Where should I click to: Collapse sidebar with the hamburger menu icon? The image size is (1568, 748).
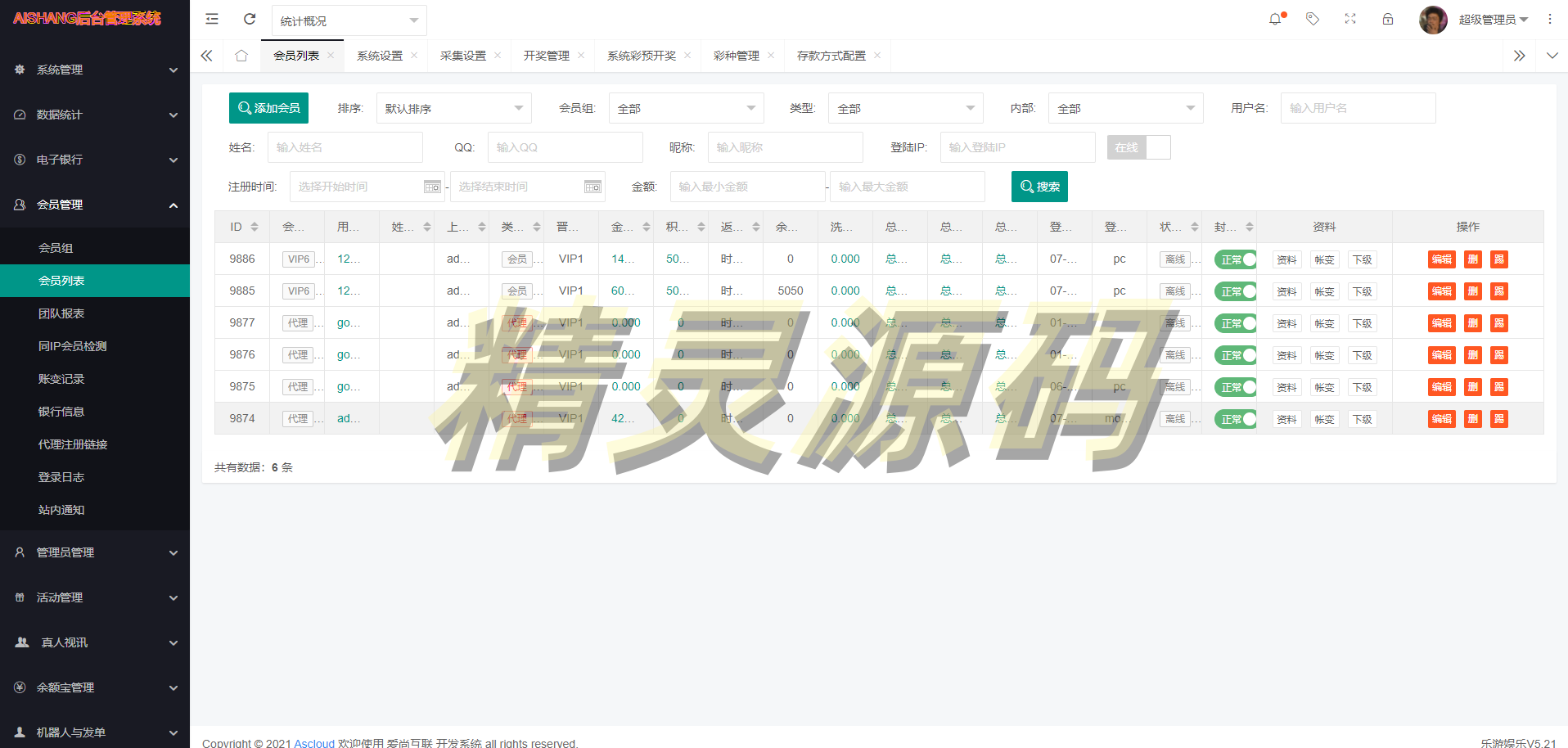[212, 19]
